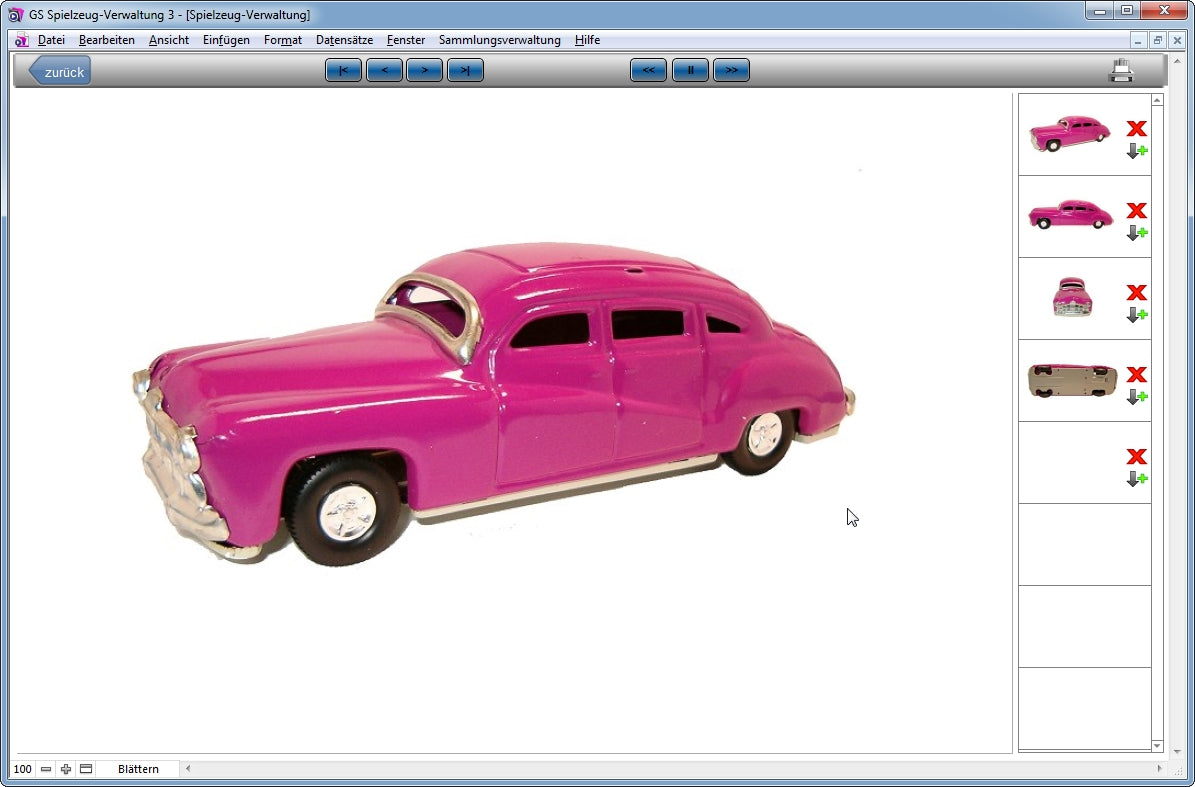Pause the slideshow playback
This screenshot has width=1195, height=787.
click(690, 70)
